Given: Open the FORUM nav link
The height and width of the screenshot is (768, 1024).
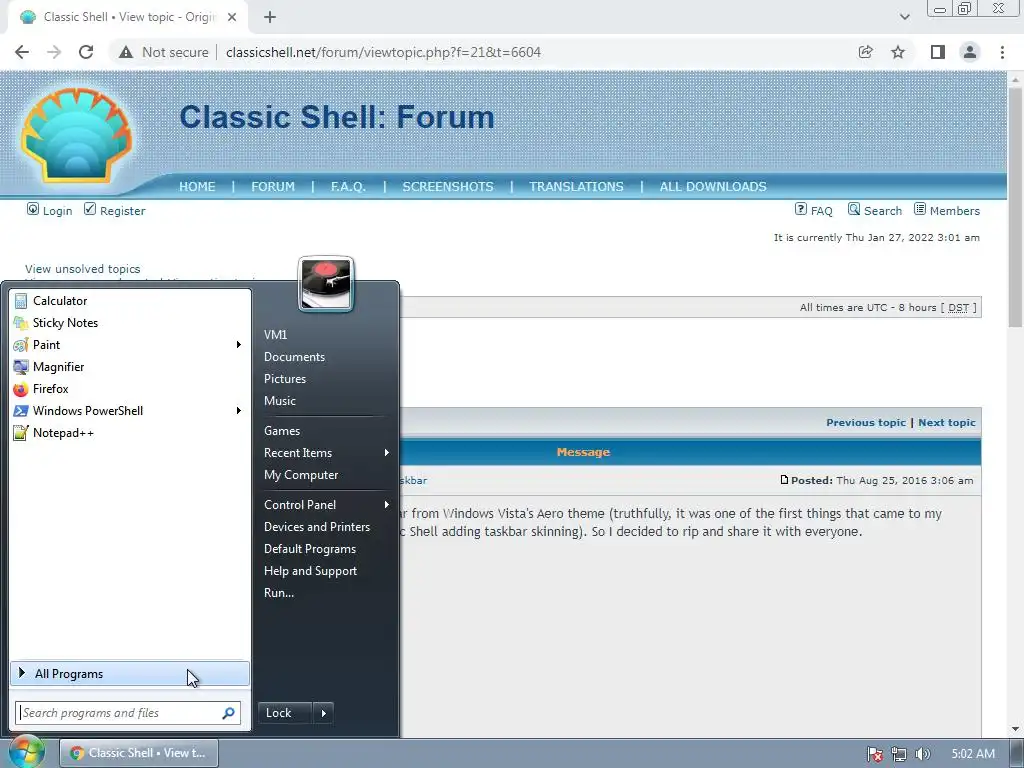Looking at the screenshot, I should 273,187.
